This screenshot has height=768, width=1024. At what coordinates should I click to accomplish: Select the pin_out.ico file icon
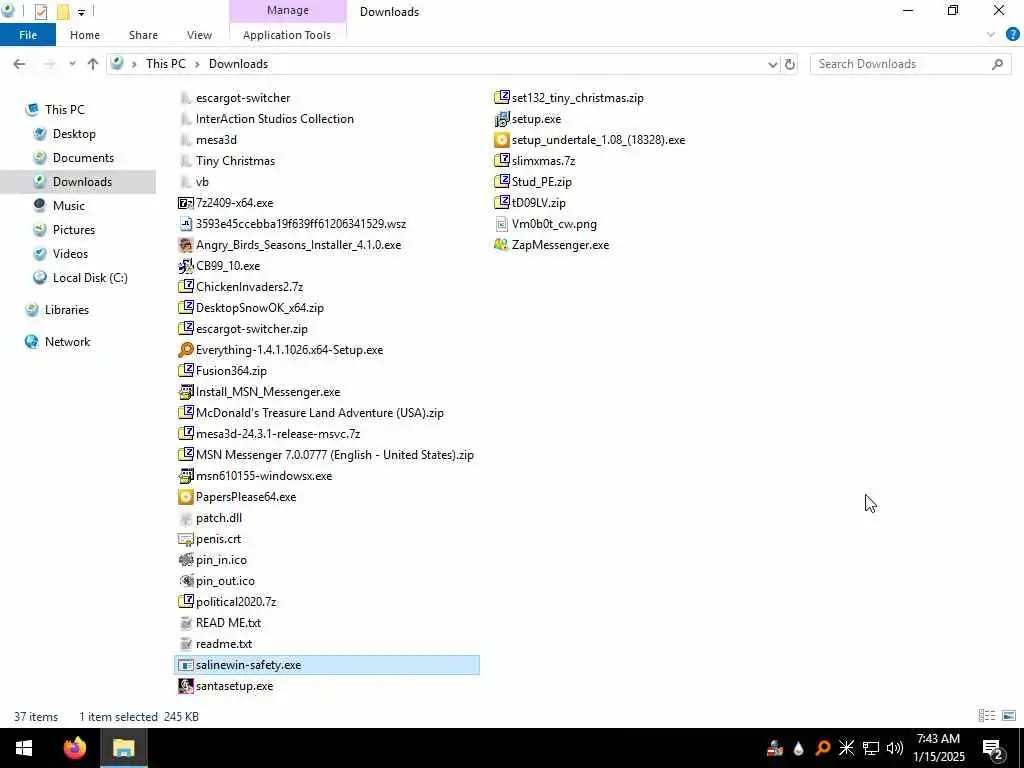click(185, 581)
